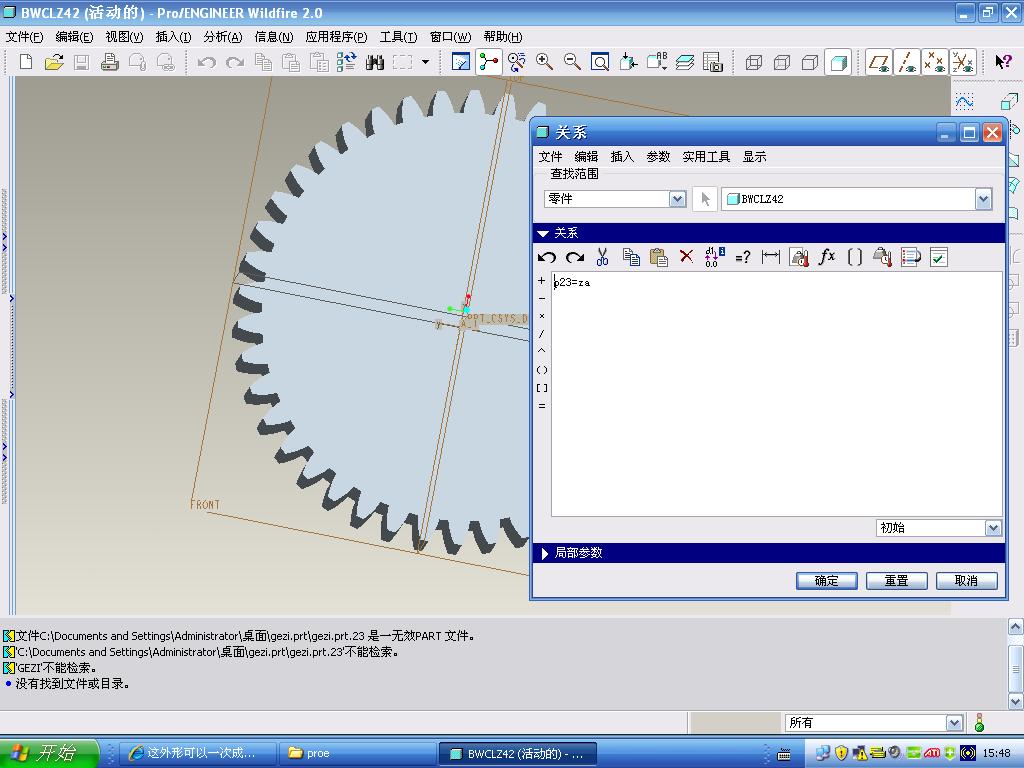The height and width of the screenshot is (768, 1024).
Task: Toggle datum planes display
Action: (x=880, y=62)
